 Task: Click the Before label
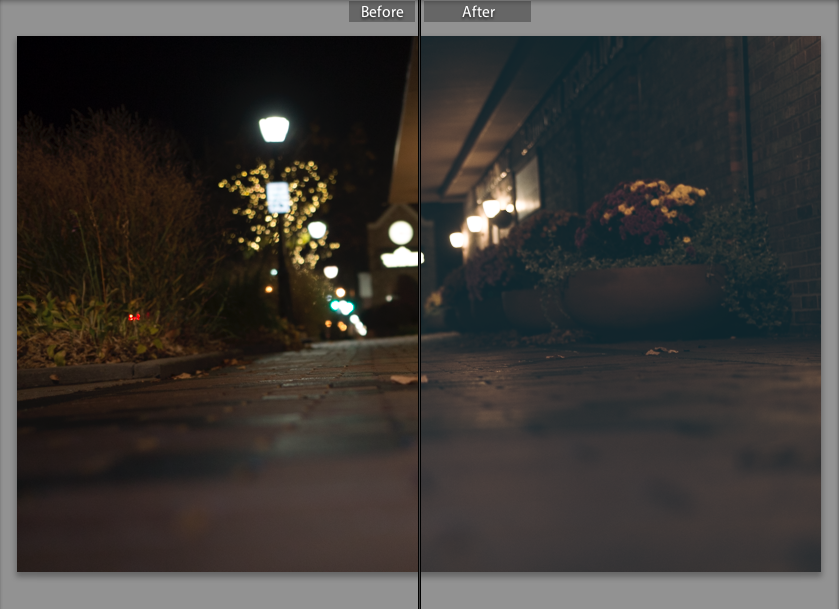click(382, 12)
